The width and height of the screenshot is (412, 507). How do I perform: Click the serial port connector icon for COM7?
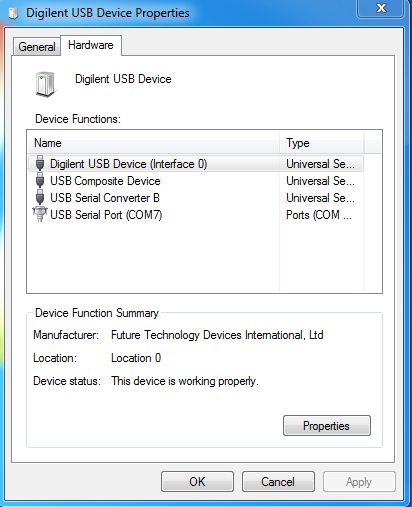point(40,214)
